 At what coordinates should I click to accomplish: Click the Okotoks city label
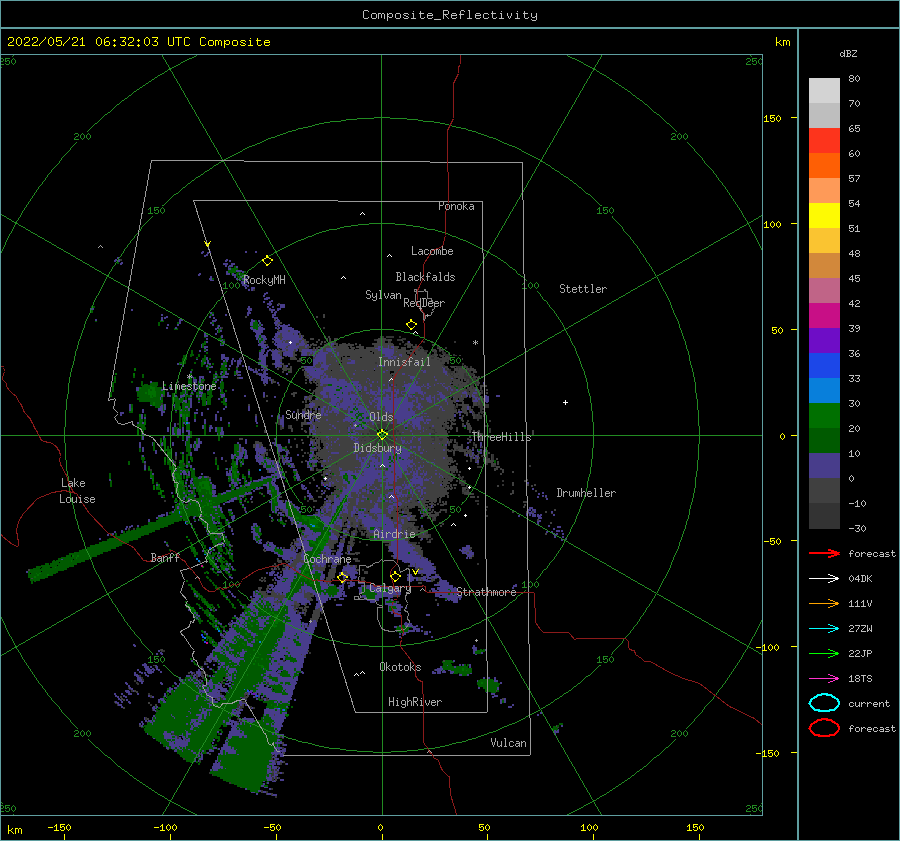pos(400,666)
